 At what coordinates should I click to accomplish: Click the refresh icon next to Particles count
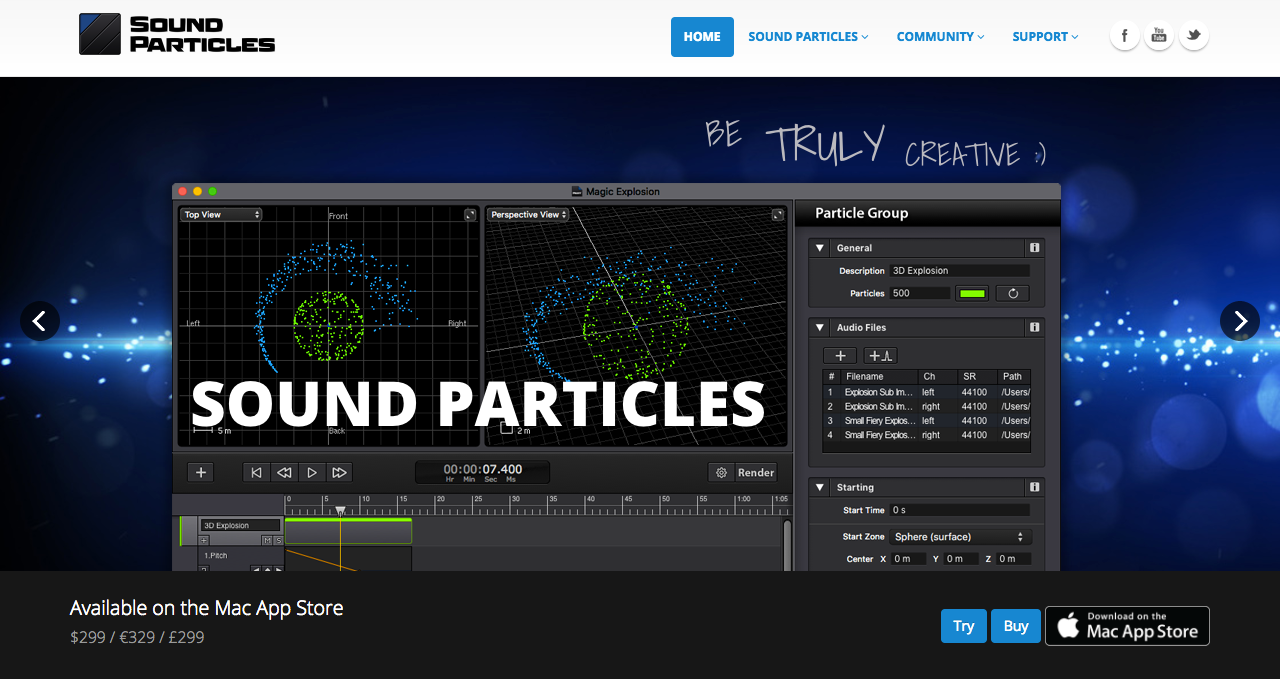pos(1011,292)
